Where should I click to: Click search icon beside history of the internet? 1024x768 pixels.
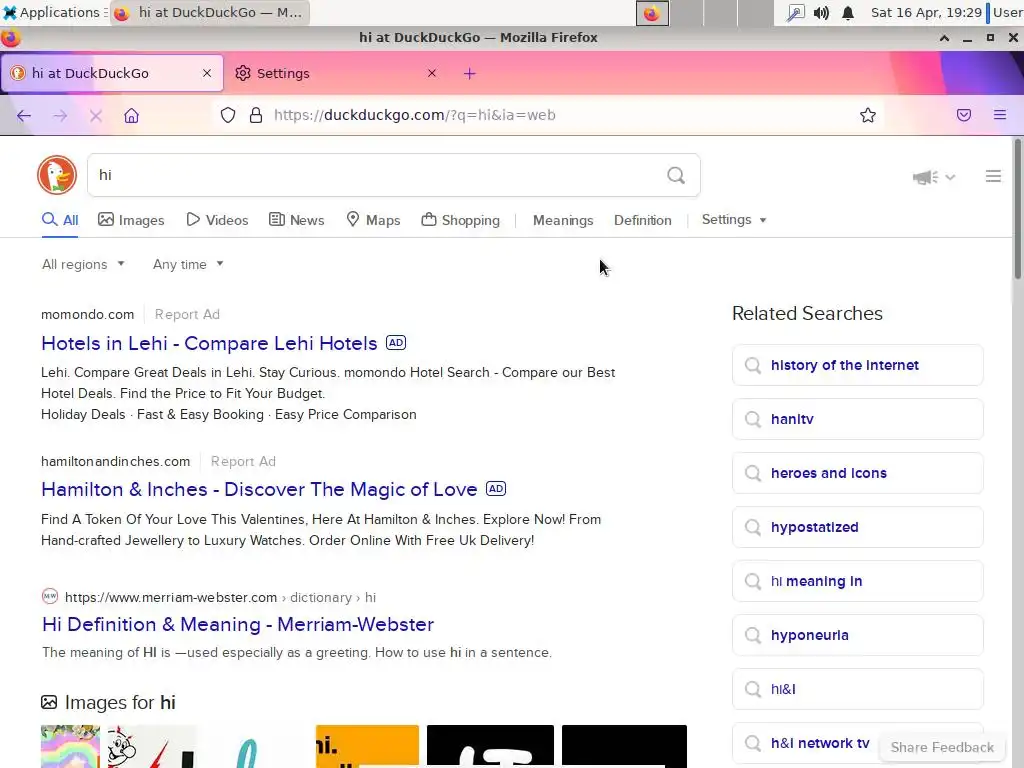tap(753, 365)
